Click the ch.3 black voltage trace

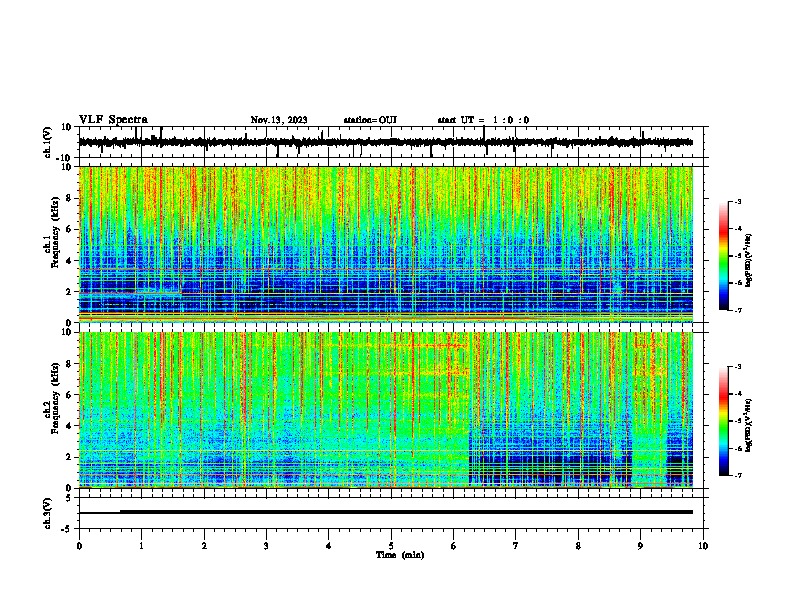click(385, 512)
